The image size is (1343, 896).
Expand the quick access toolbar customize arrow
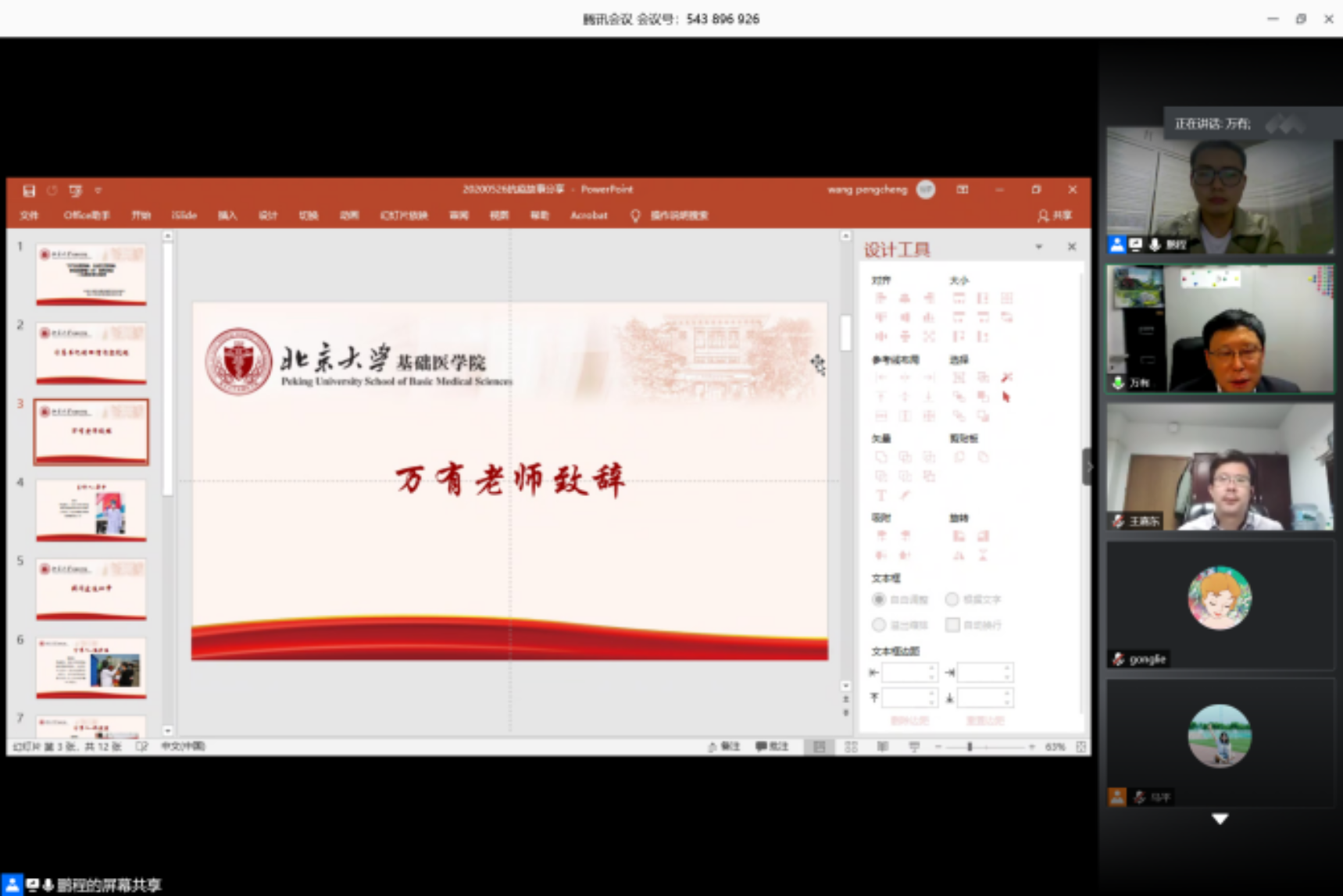click(98, 191)
